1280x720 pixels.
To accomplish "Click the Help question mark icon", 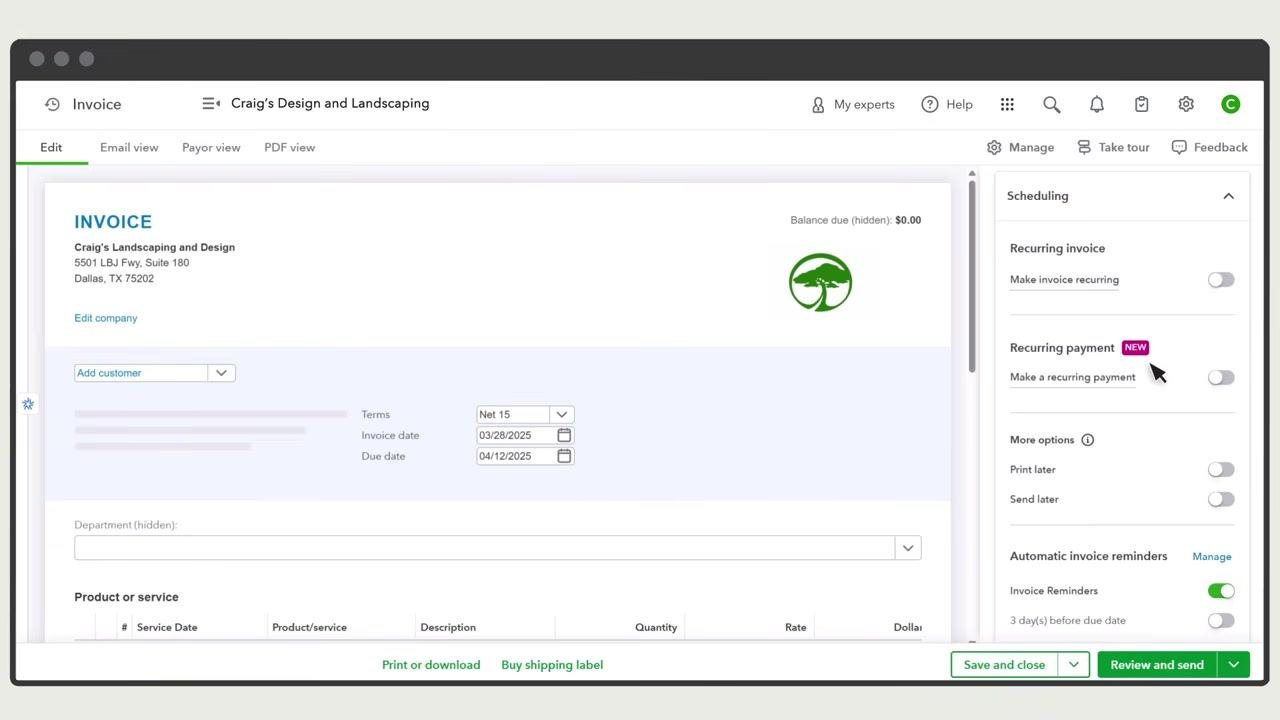I will click(930, 104).
